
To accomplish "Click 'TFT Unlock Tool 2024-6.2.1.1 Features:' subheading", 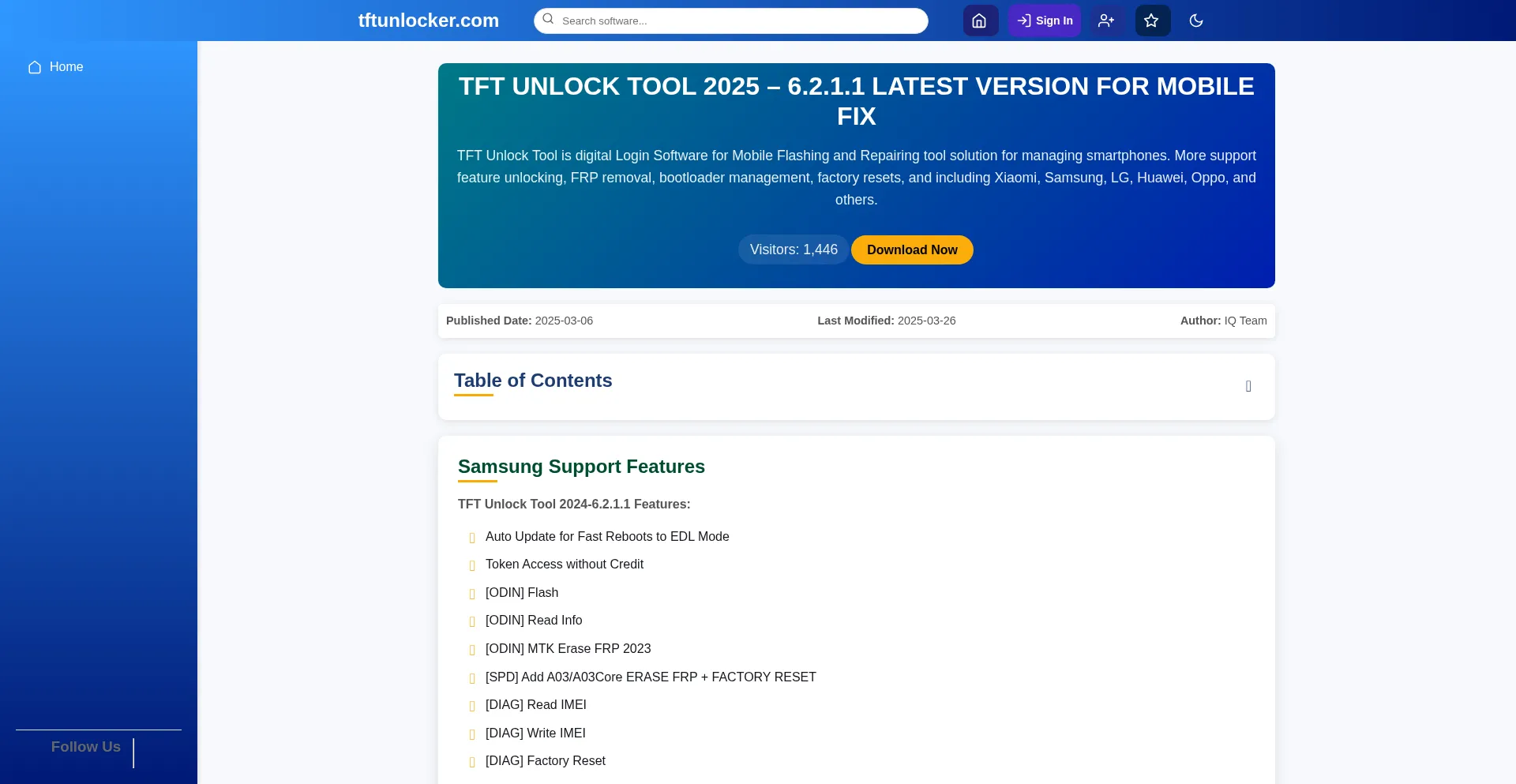I will [574, 504].
